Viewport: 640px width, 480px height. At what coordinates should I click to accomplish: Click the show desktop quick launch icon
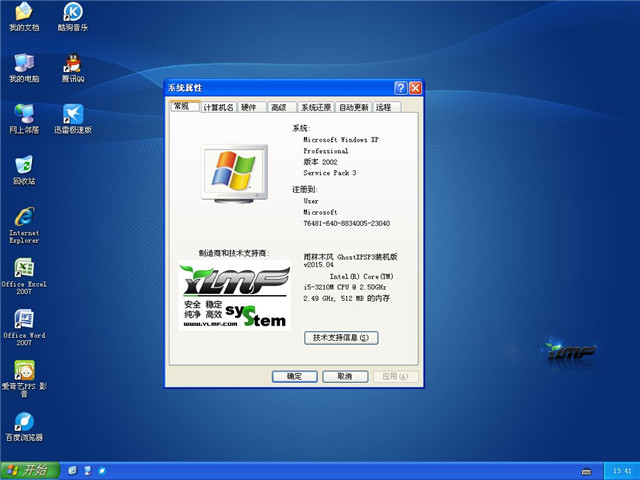(87, 471)
